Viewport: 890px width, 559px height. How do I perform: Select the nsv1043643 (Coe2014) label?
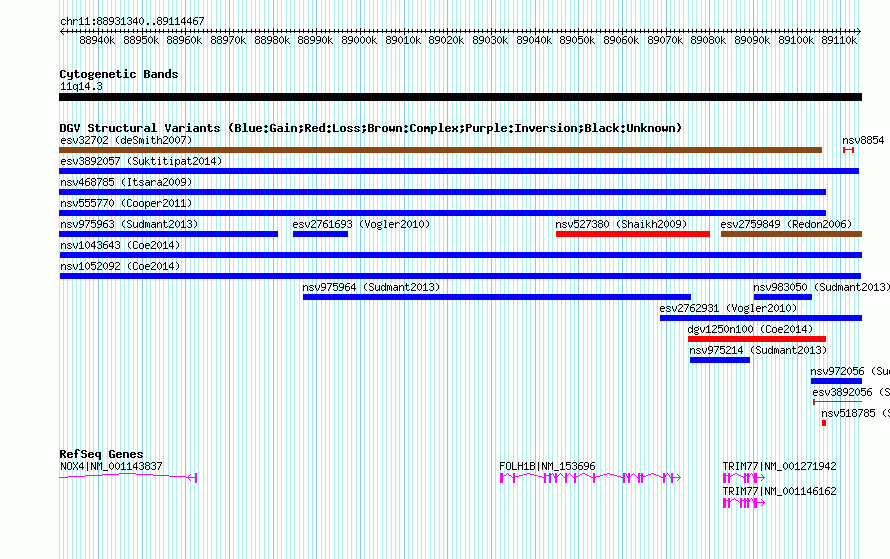[x=120, y=245]
